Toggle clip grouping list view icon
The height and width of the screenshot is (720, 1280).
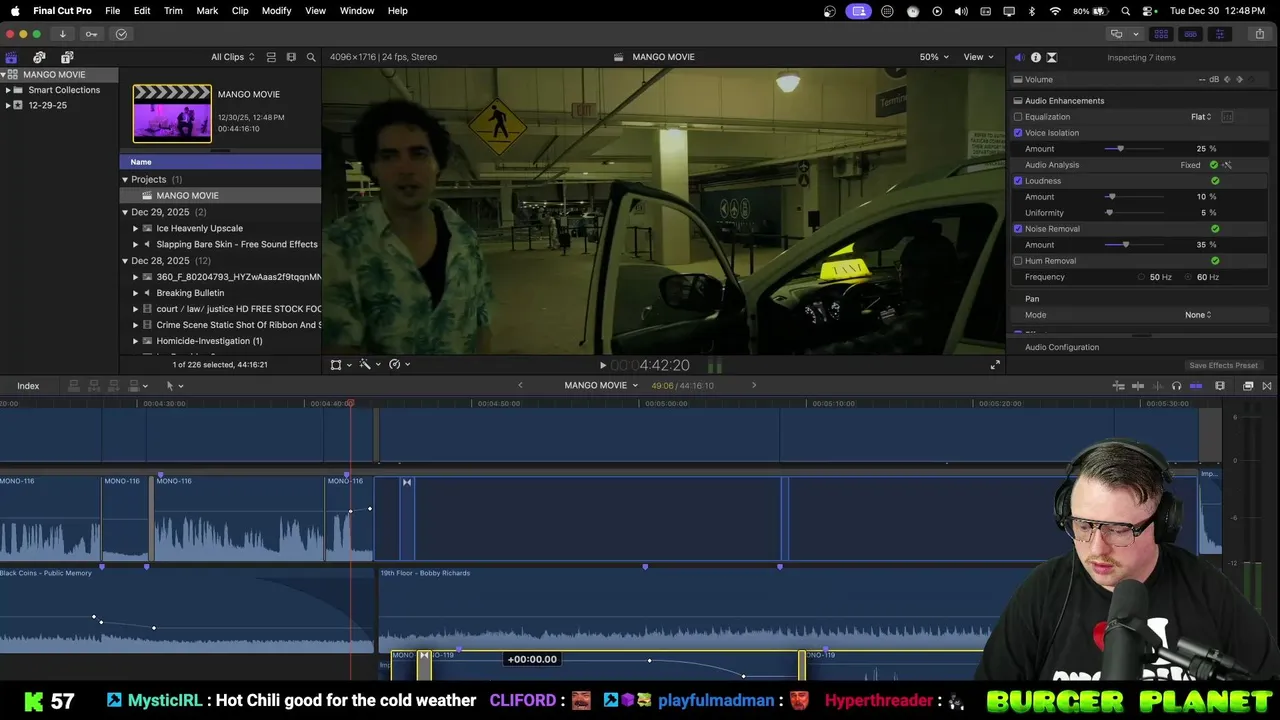tap(271, 57)
